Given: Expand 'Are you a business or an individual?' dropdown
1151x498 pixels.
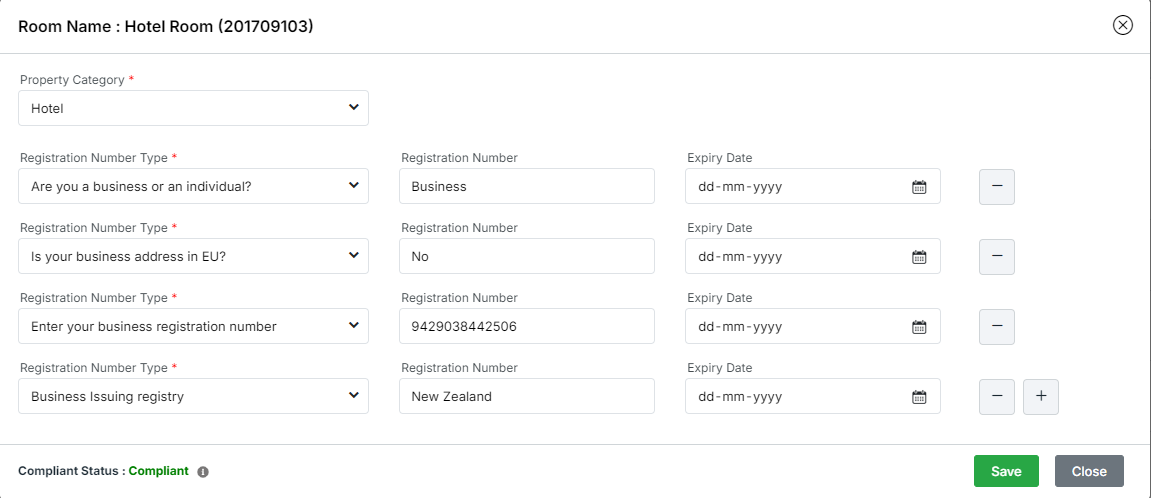Looking at the screenshot, I should 193,186.
